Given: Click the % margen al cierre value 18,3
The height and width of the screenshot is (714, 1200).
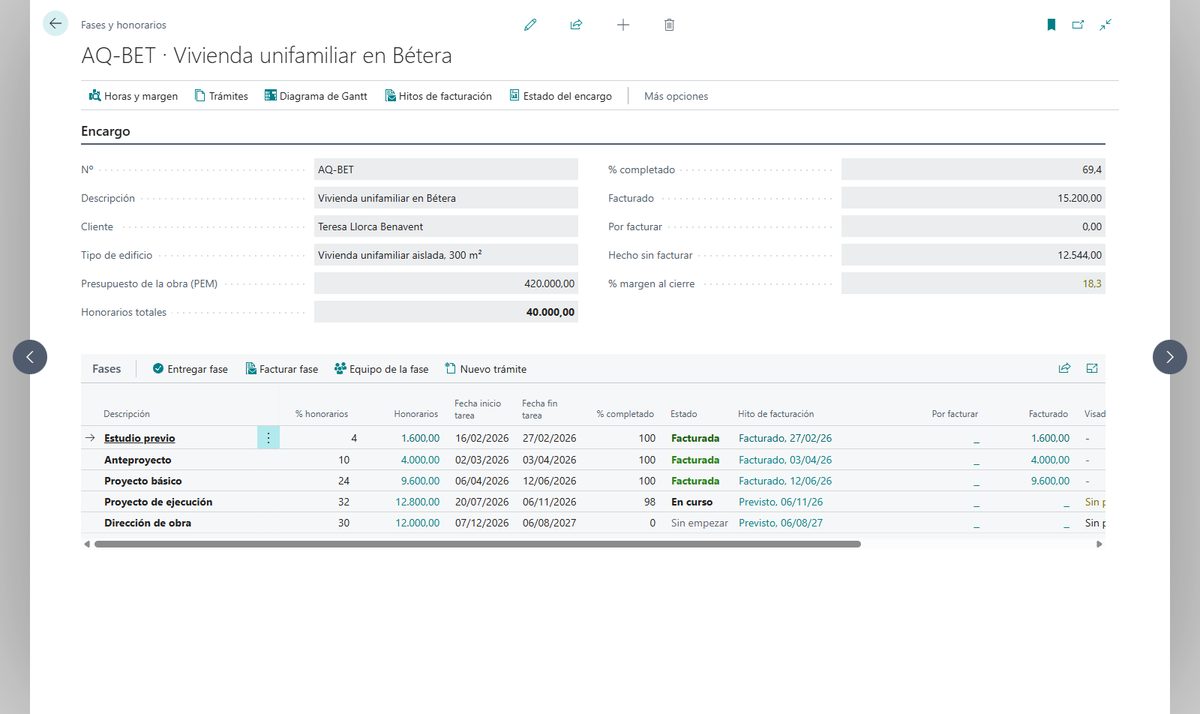Looking at the screenshot, I should pos(973,283).
